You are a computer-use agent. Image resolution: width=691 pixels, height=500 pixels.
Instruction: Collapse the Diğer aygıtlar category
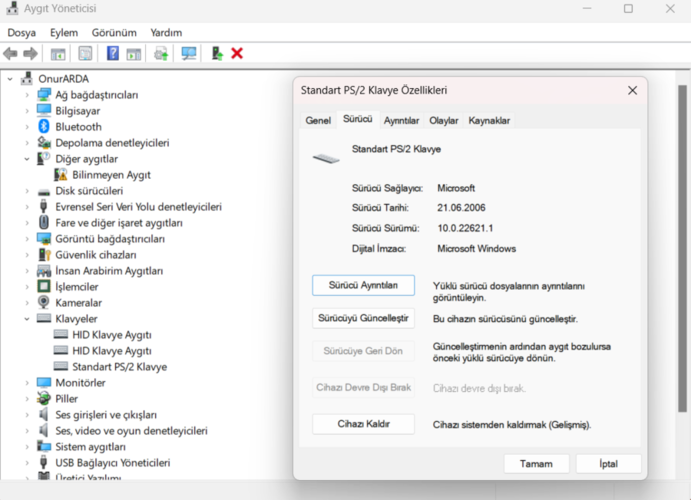pos(27,159)
